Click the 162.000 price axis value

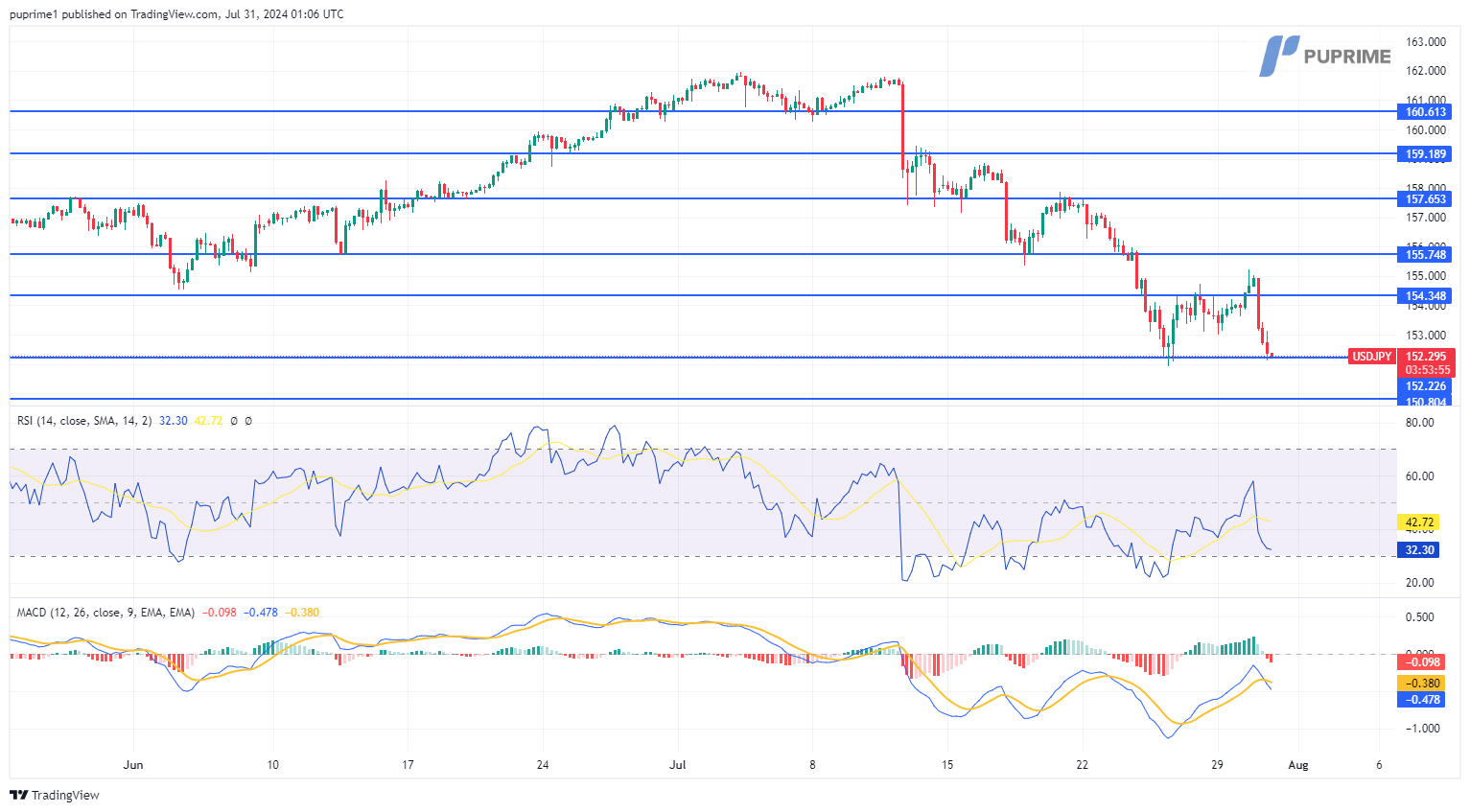(x=1426, y=71)
